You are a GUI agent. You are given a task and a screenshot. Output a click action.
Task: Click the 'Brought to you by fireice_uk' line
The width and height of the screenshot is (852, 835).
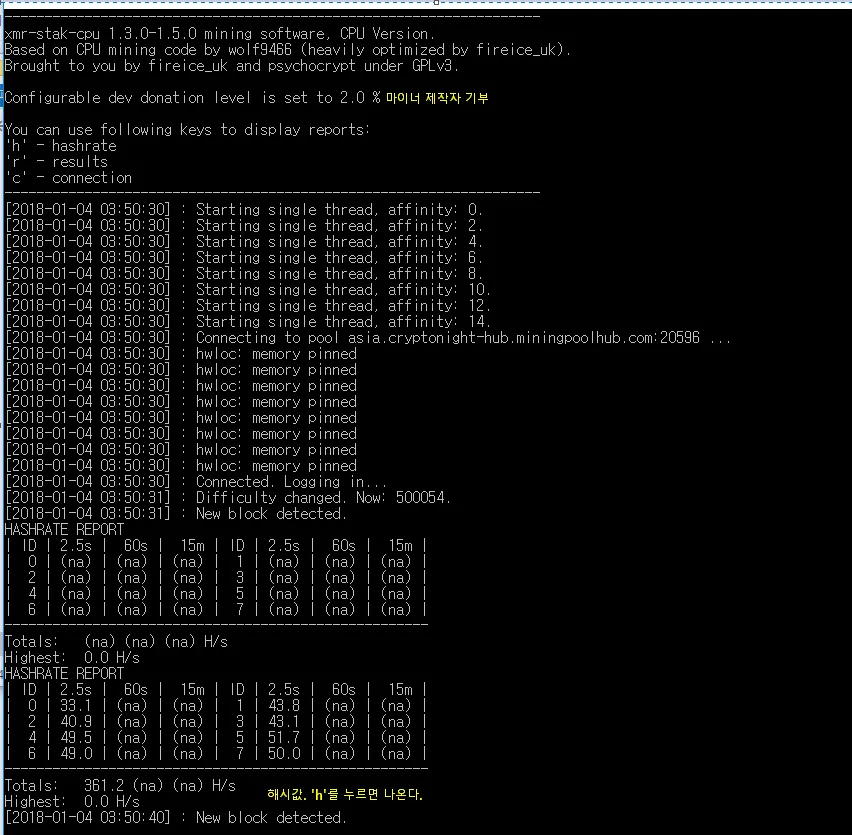point(231,66)
